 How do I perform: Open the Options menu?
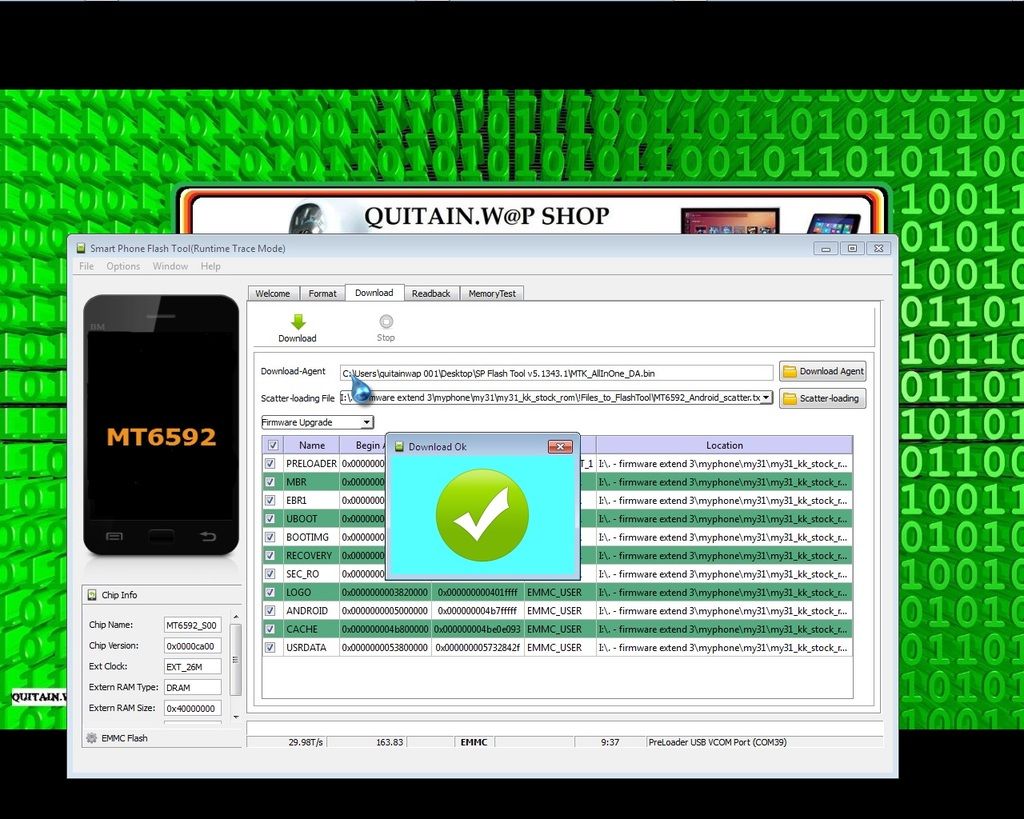point(123,266)
